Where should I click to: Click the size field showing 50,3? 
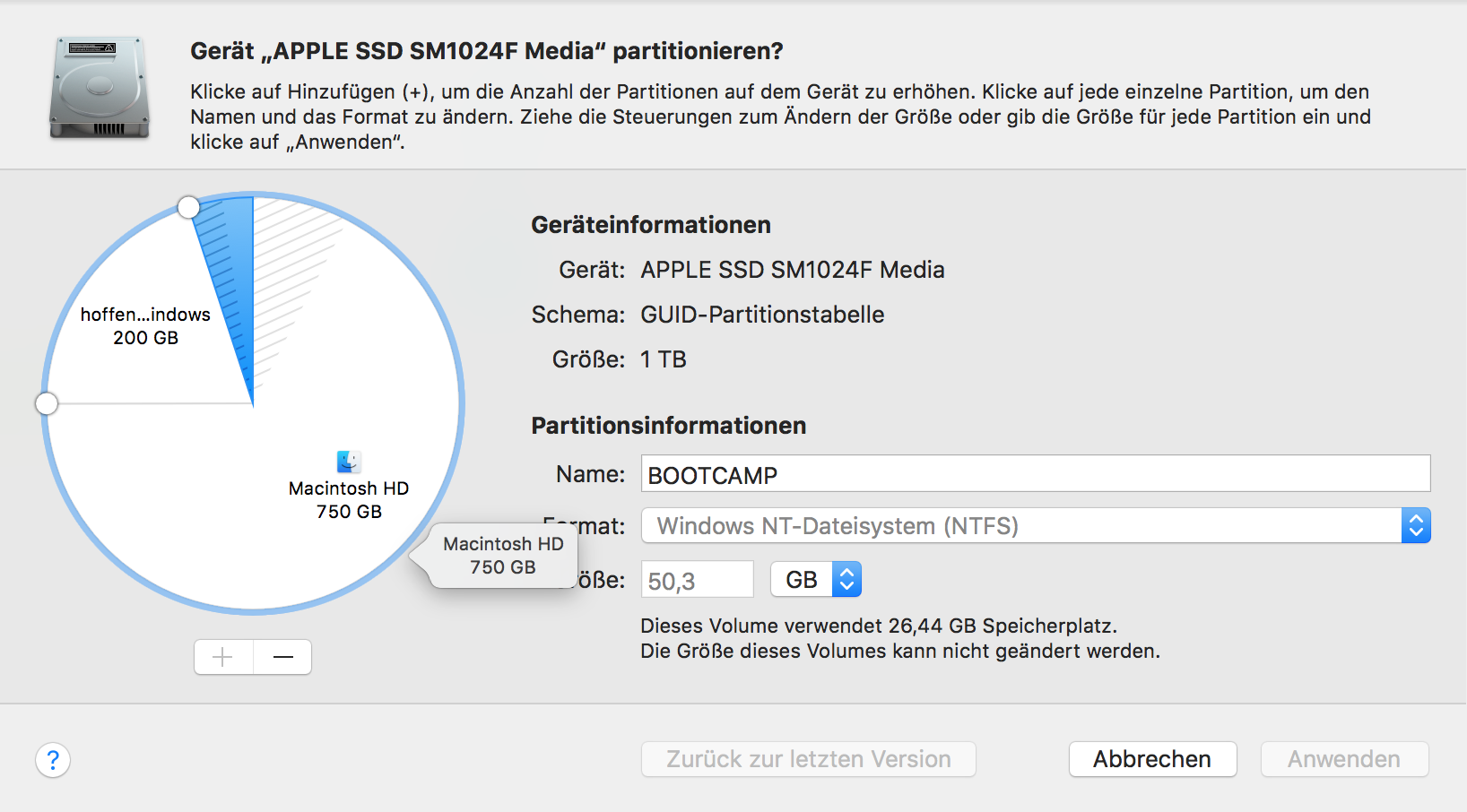697,580
